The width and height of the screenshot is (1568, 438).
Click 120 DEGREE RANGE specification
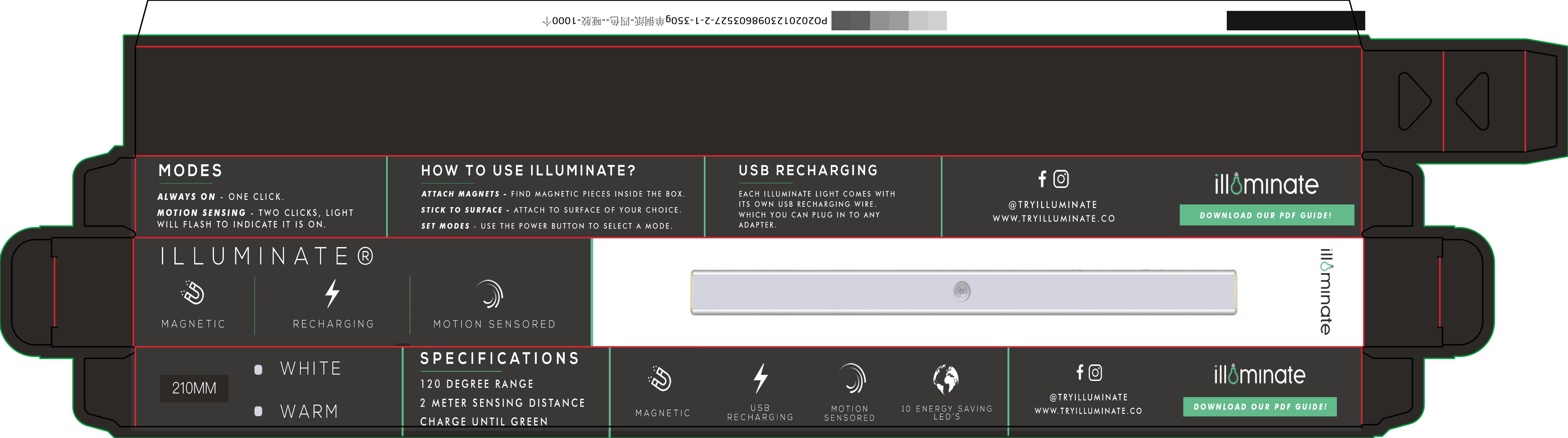(x=477, y=384)
